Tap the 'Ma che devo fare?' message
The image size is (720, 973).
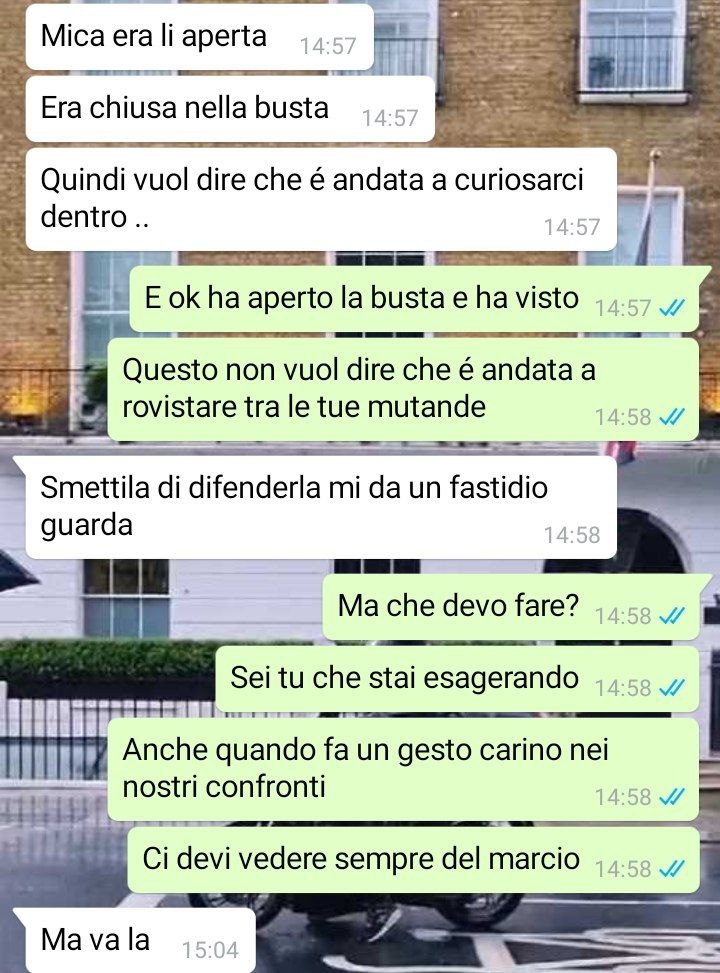(x=511, y=606)
